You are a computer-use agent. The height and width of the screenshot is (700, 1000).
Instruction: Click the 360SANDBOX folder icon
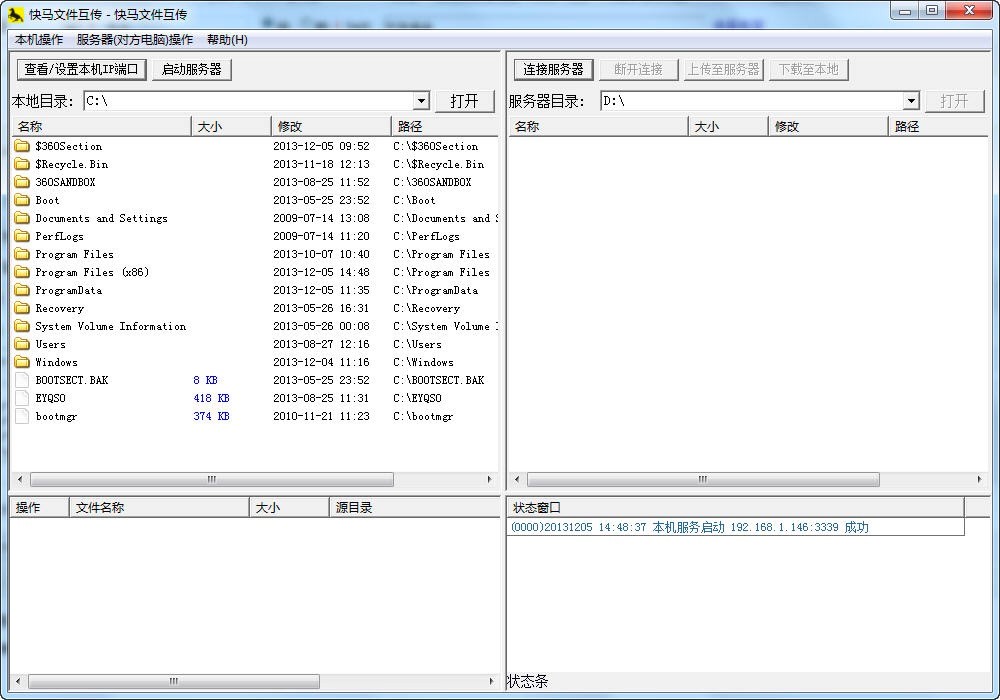22,182
